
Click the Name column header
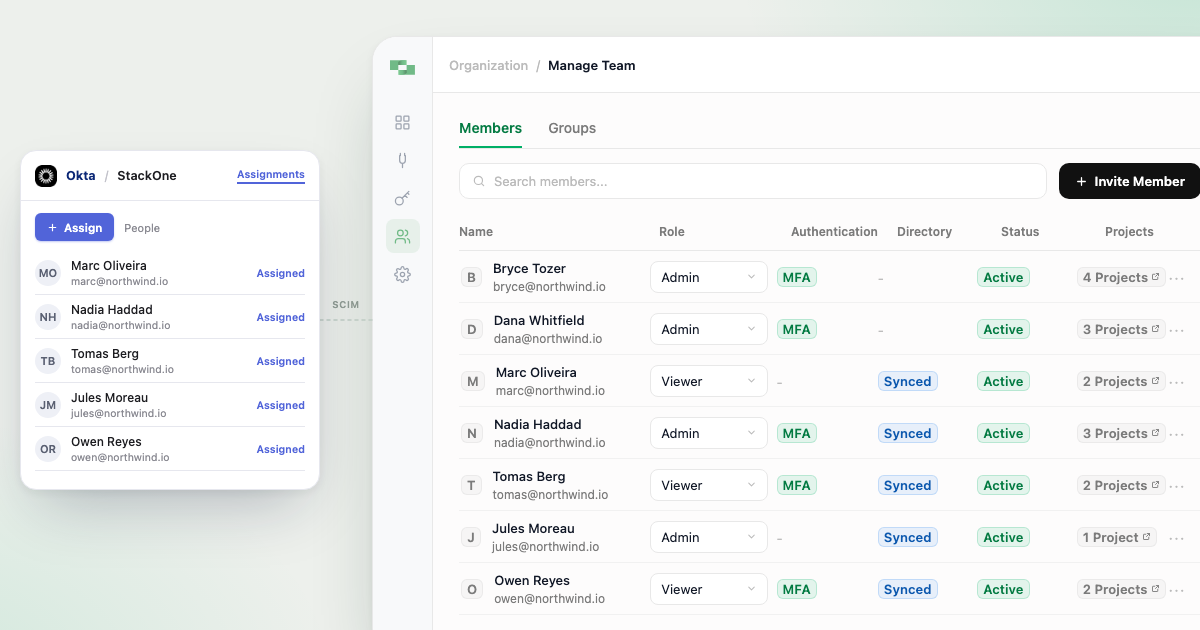(x=476, y=232)
